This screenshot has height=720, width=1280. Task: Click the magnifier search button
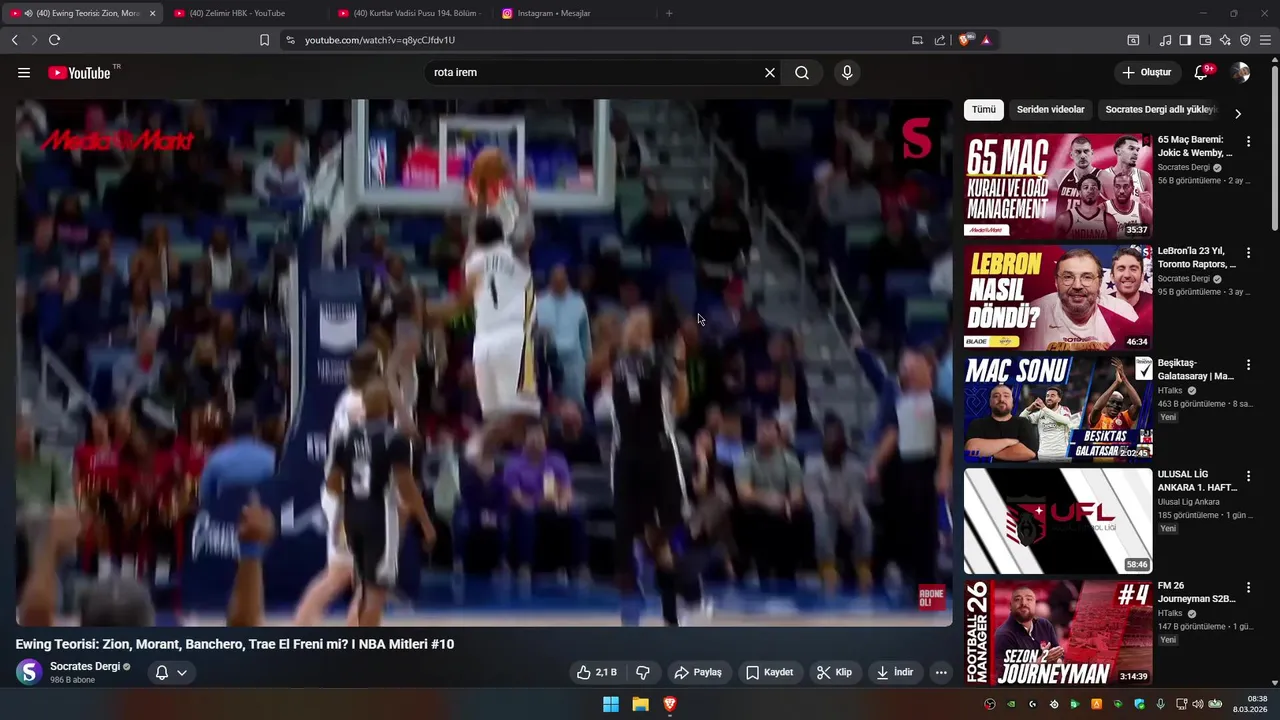pyautogui.click(x=802, y=73)
